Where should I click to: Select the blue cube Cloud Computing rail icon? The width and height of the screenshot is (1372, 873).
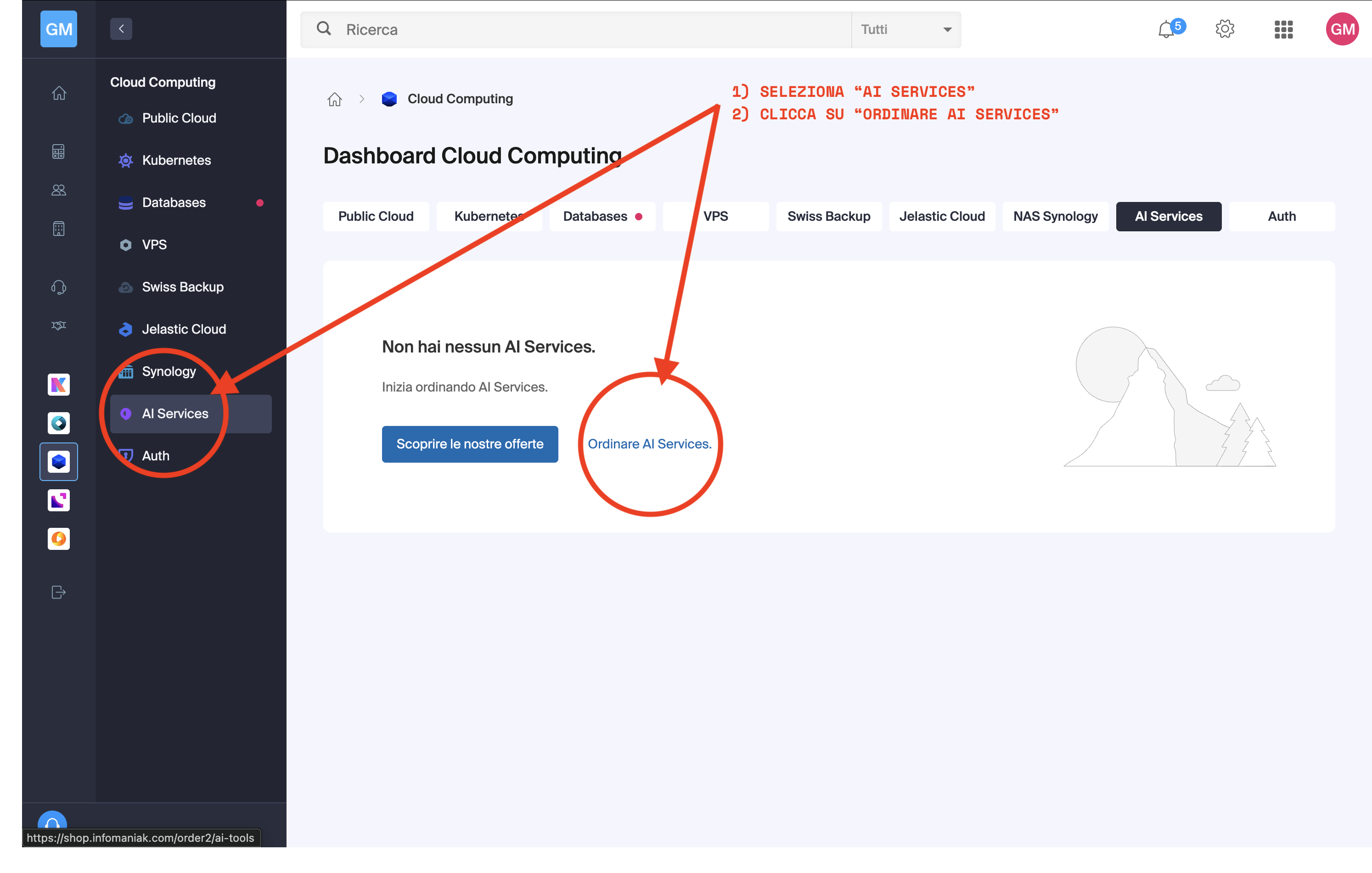point(59,462)
